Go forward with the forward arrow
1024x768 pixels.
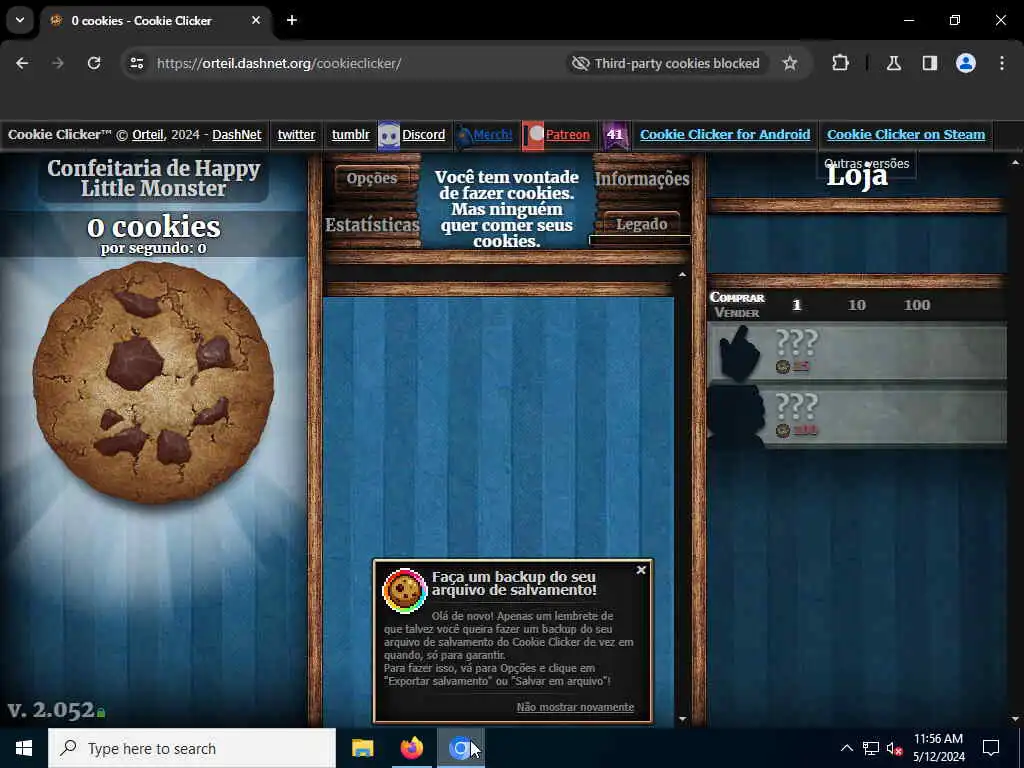point(58,63)
